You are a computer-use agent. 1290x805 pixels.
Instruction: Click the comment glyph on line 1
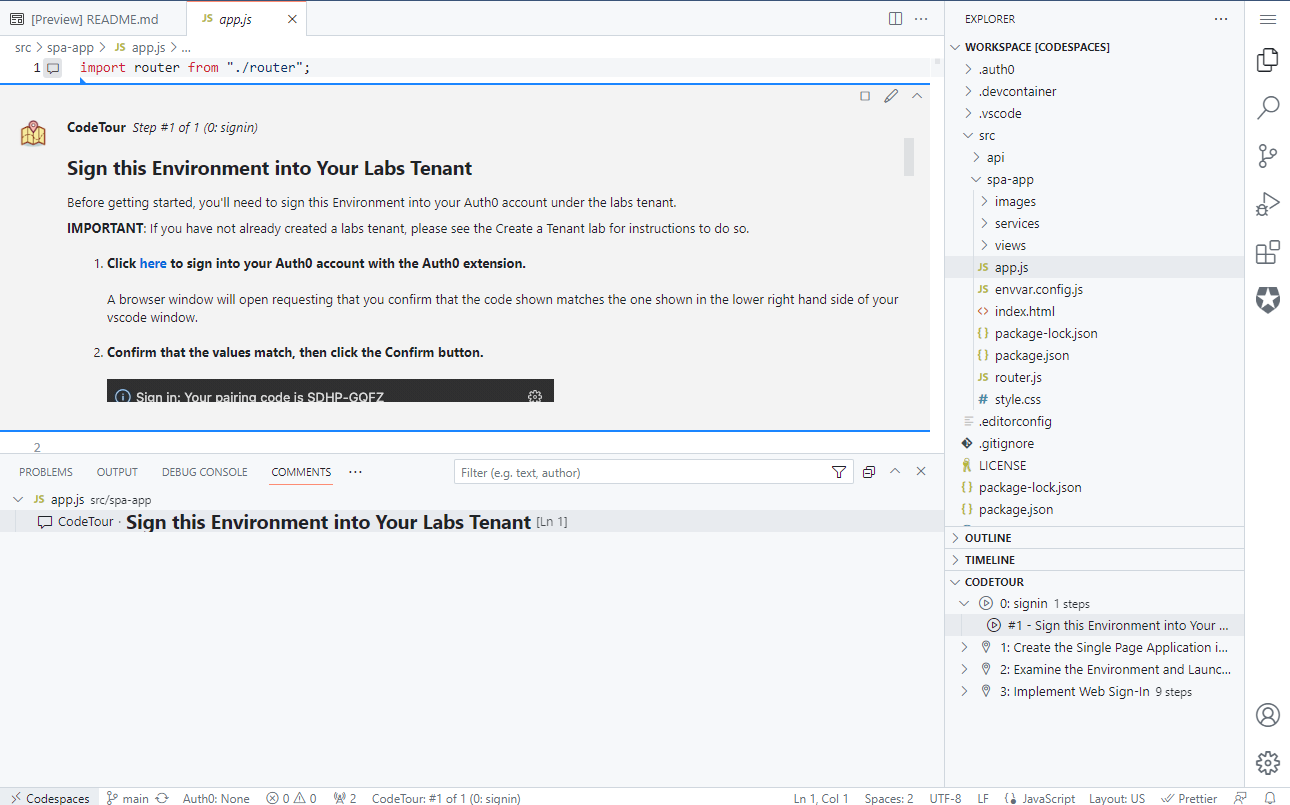coord(53,68)
